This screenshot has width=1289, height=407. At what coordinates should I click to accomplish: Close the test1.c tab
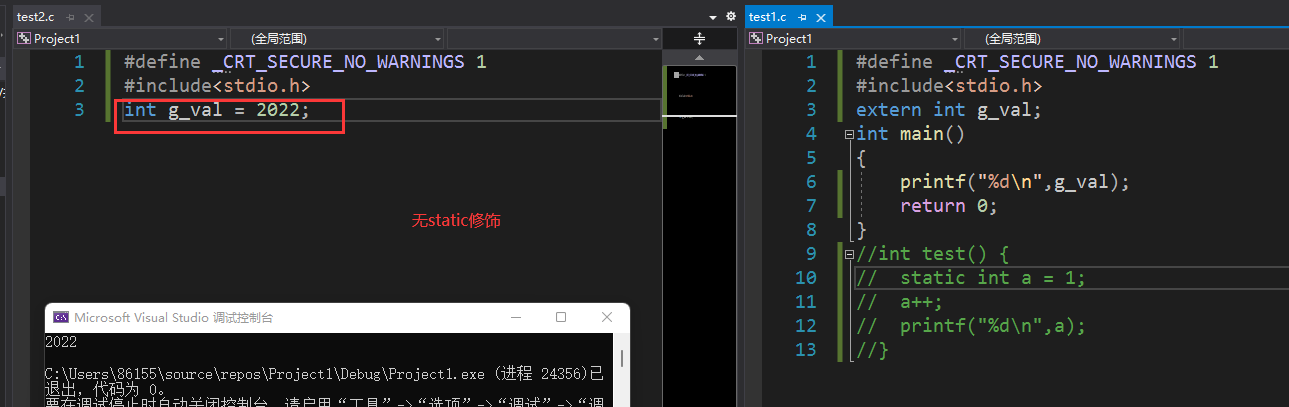point(821,17)
